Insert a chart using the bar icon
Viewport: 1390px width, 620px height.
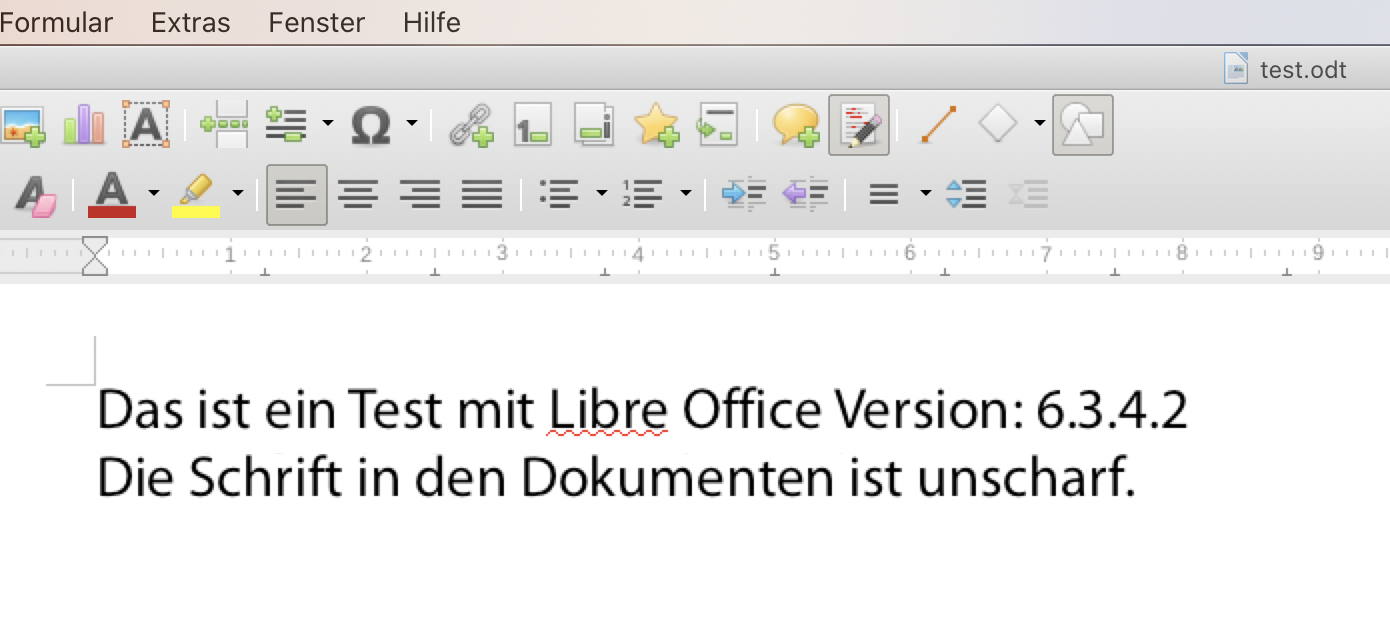(x=84, y=125)
